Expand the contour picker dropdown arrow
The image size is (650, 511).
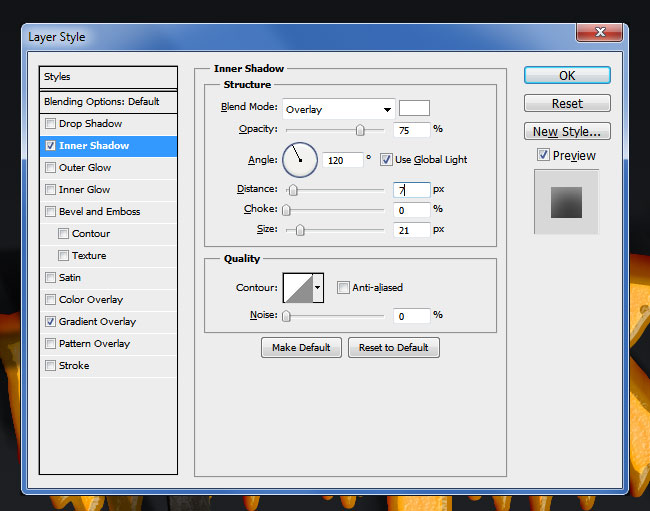click(x=319, y=288)
